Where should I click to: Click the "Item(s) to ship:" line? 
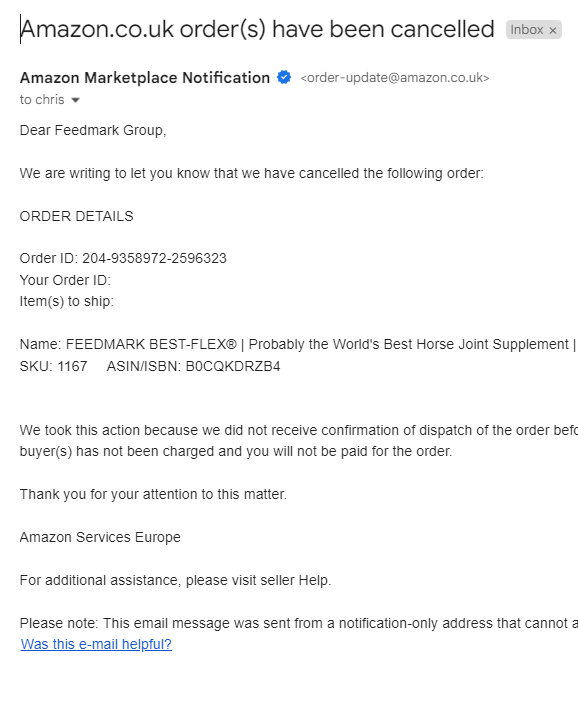tap(67, 301)
